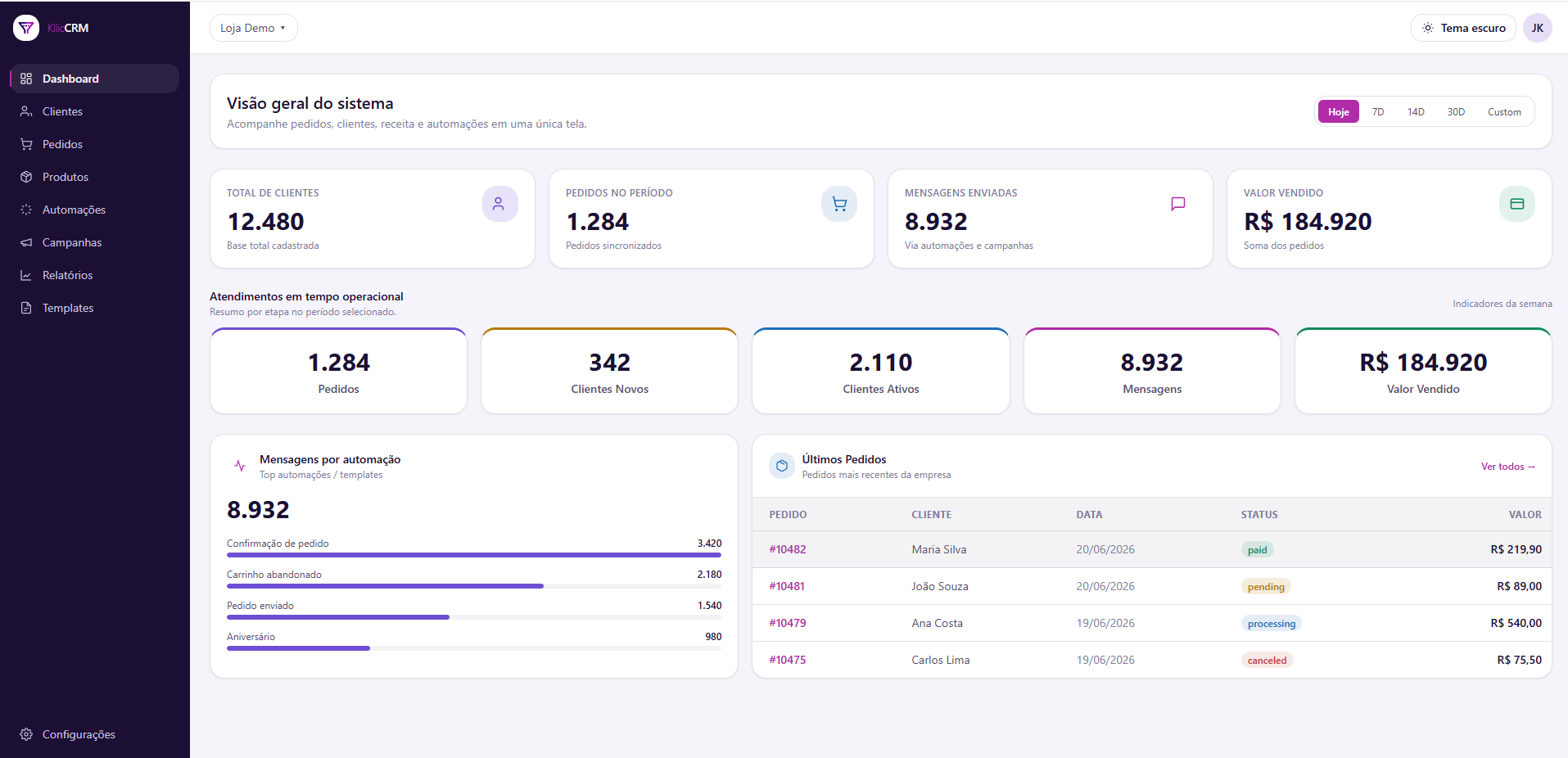Select the 14D period filter

1416,112
